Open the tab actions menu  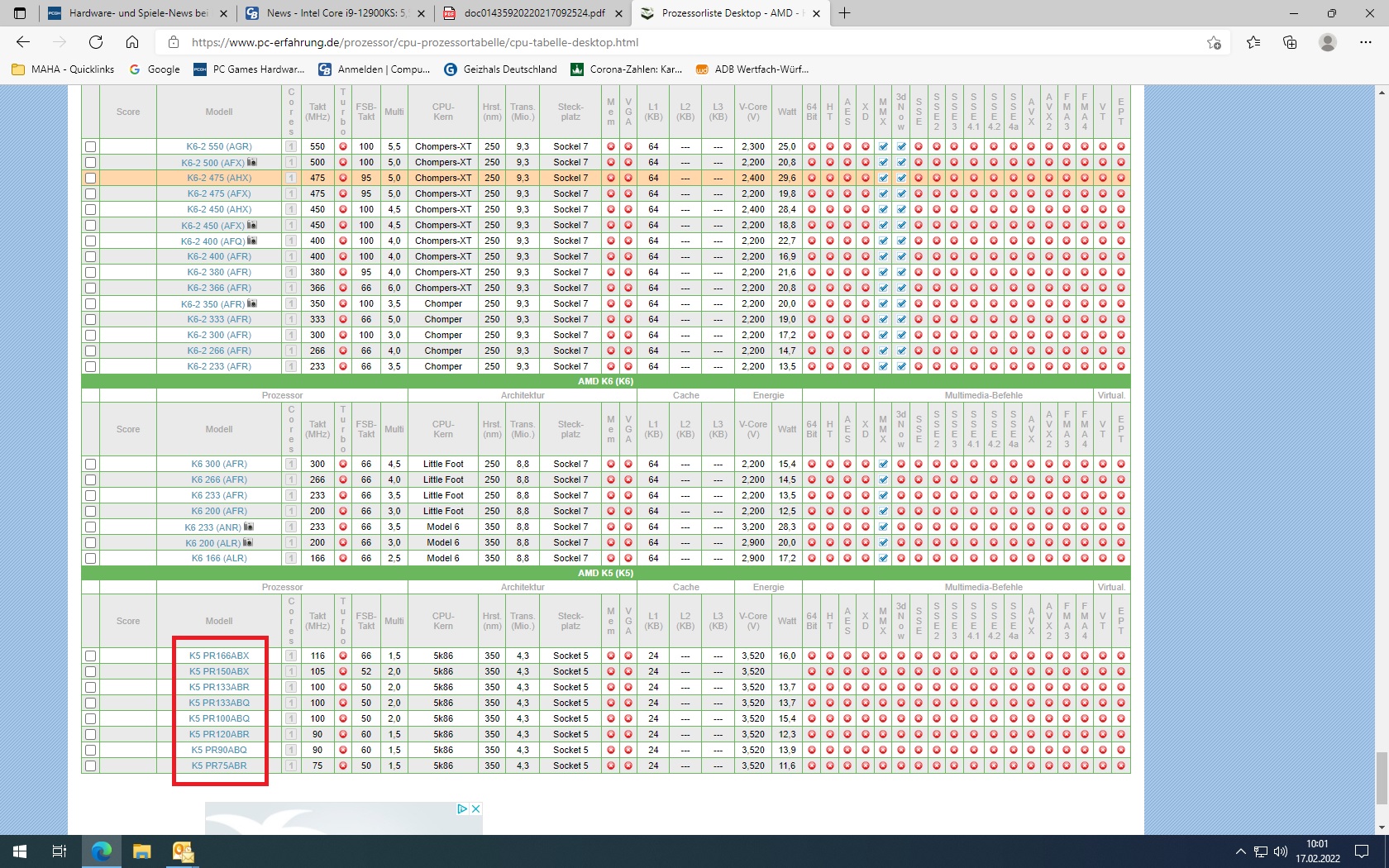[x=20, y=13]
